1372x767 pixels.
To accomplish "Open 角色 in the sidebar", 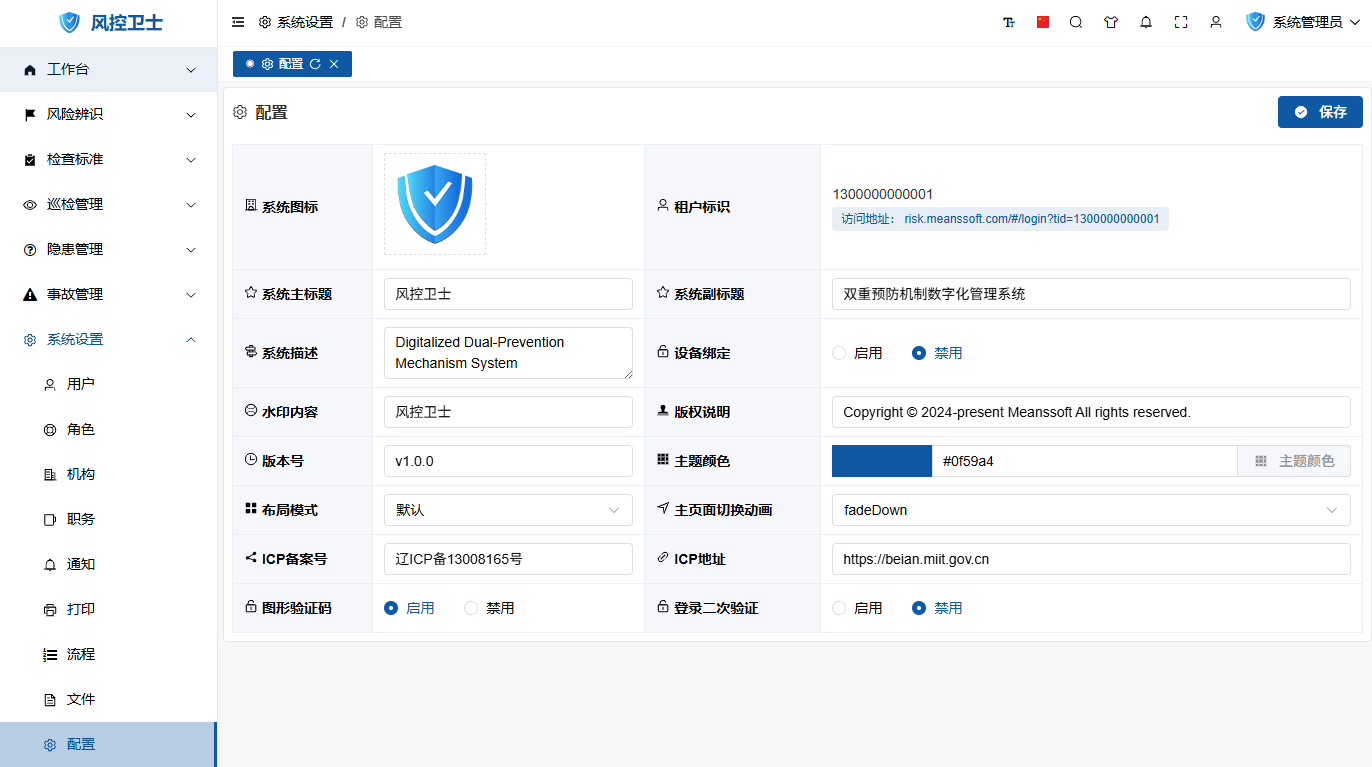I will click(80, 429).
